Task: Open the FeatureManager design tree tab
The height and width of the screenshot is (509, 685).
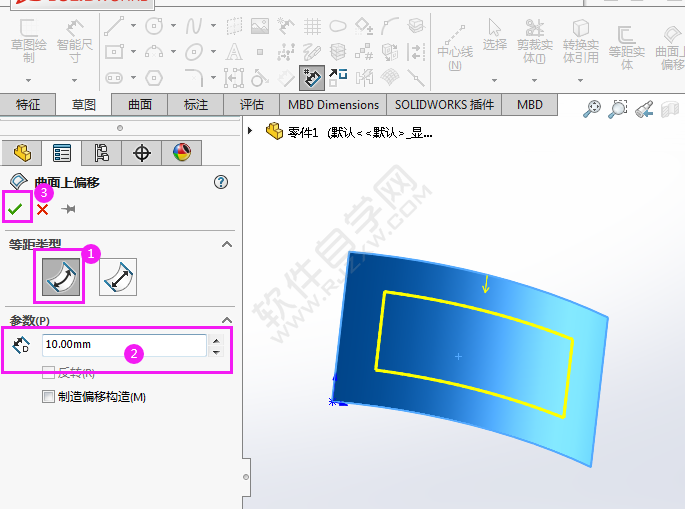Action: point(22,153)
